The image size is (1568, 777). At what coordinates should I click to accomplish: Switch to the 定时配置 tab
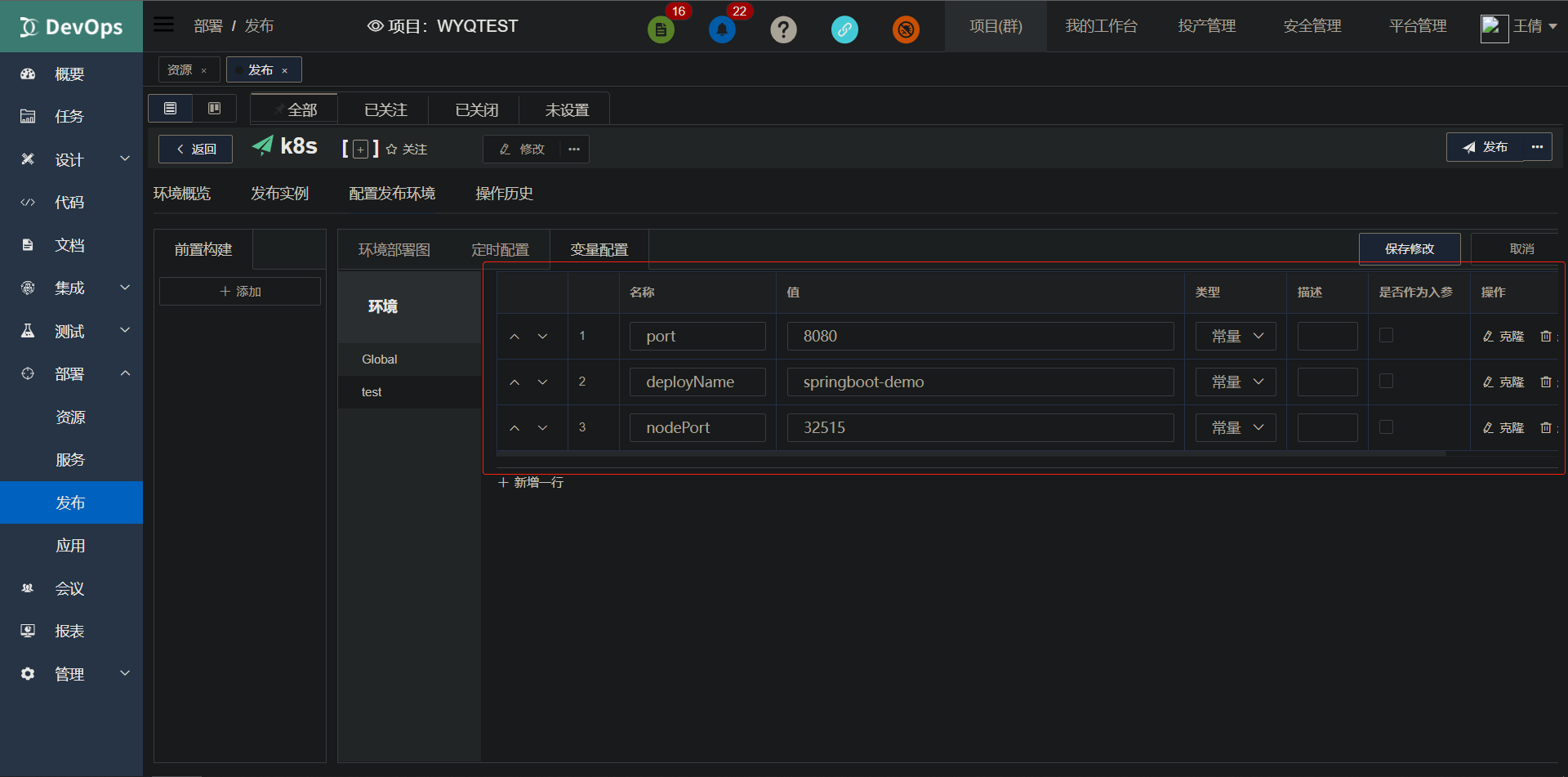click(x=501, y=248)
